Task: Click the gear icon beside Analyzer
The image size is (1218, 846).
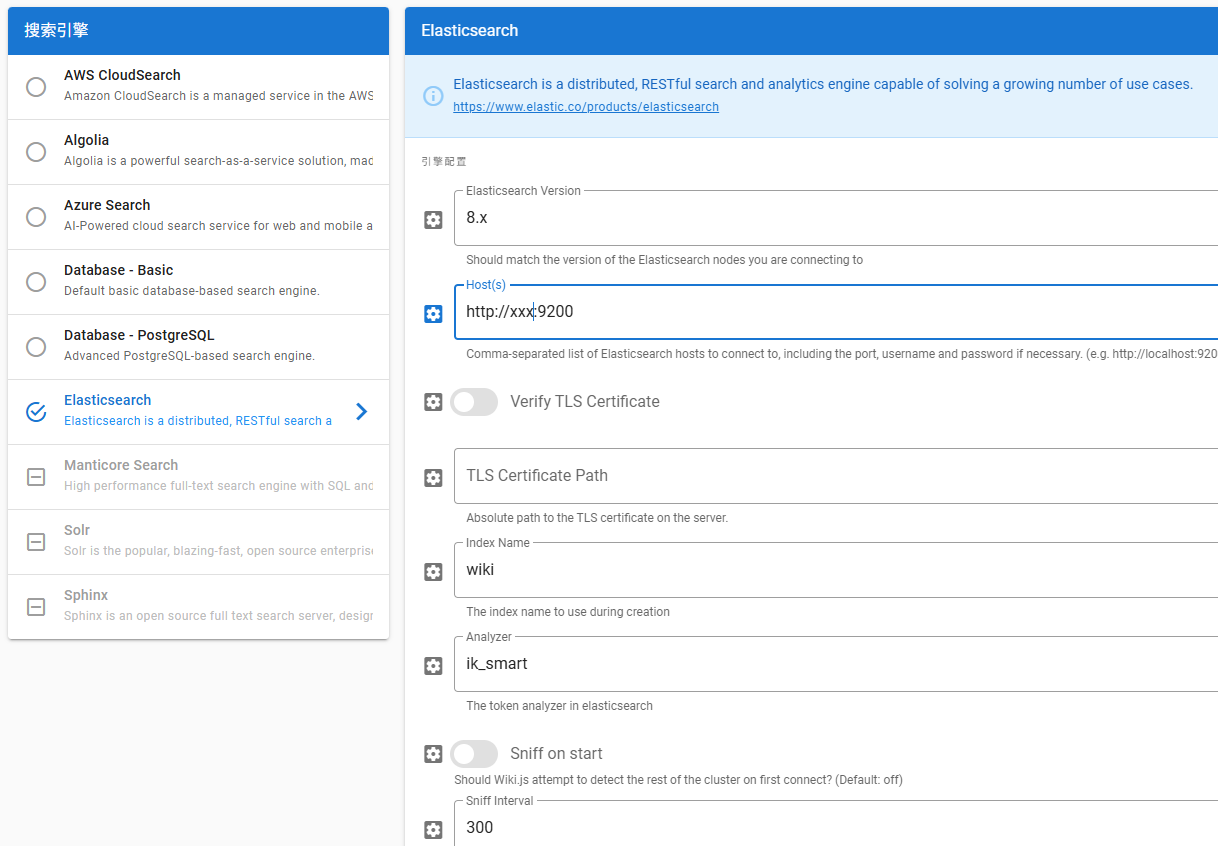Action: [x=433, y=666]
